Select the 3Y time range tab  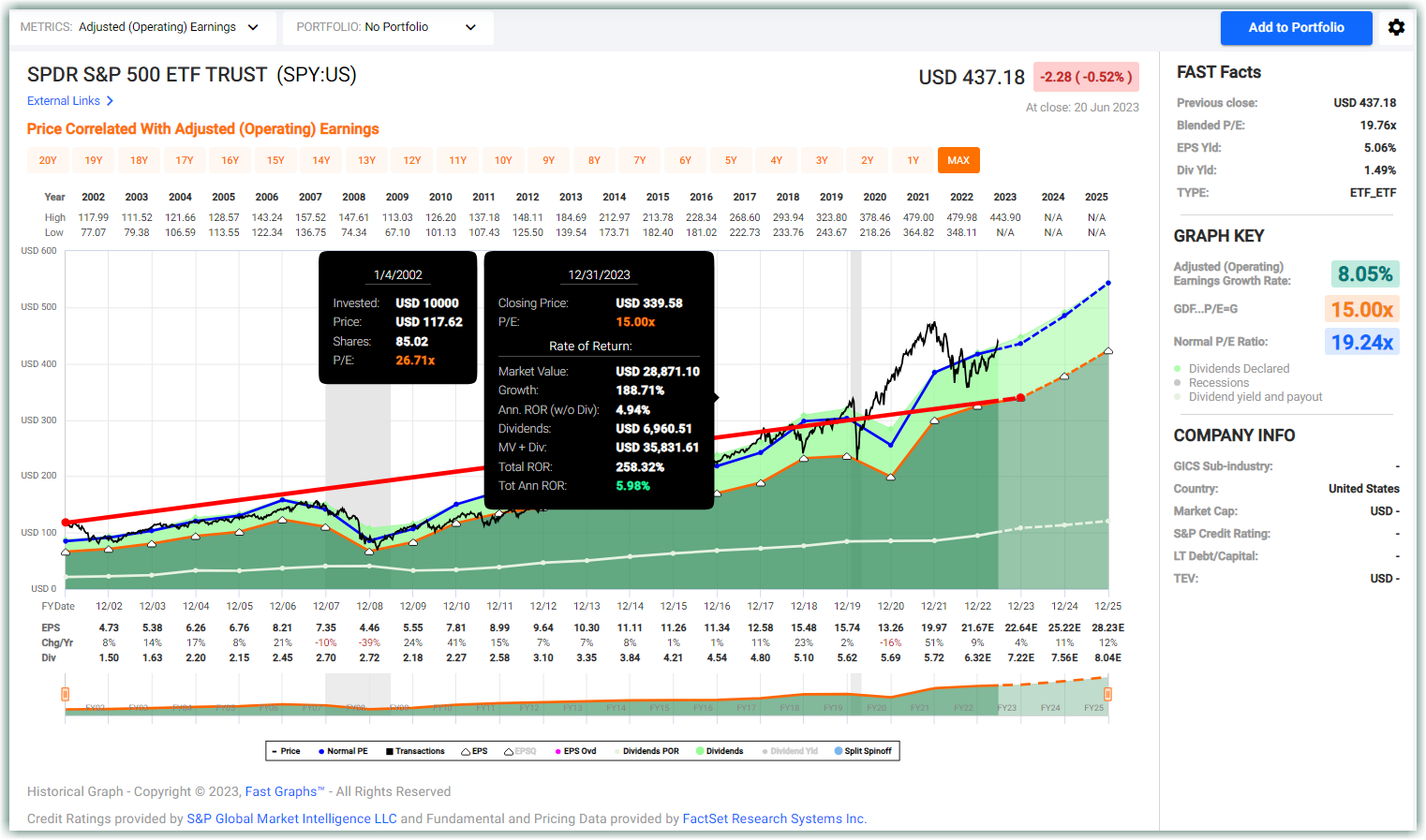tap(822, 161)
